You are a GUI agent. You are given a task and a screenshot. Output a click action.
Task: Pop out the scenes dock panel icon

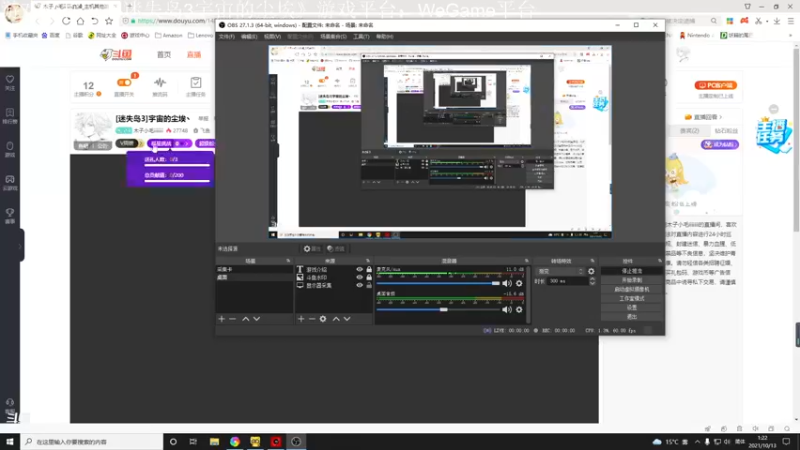pos(288,261)
